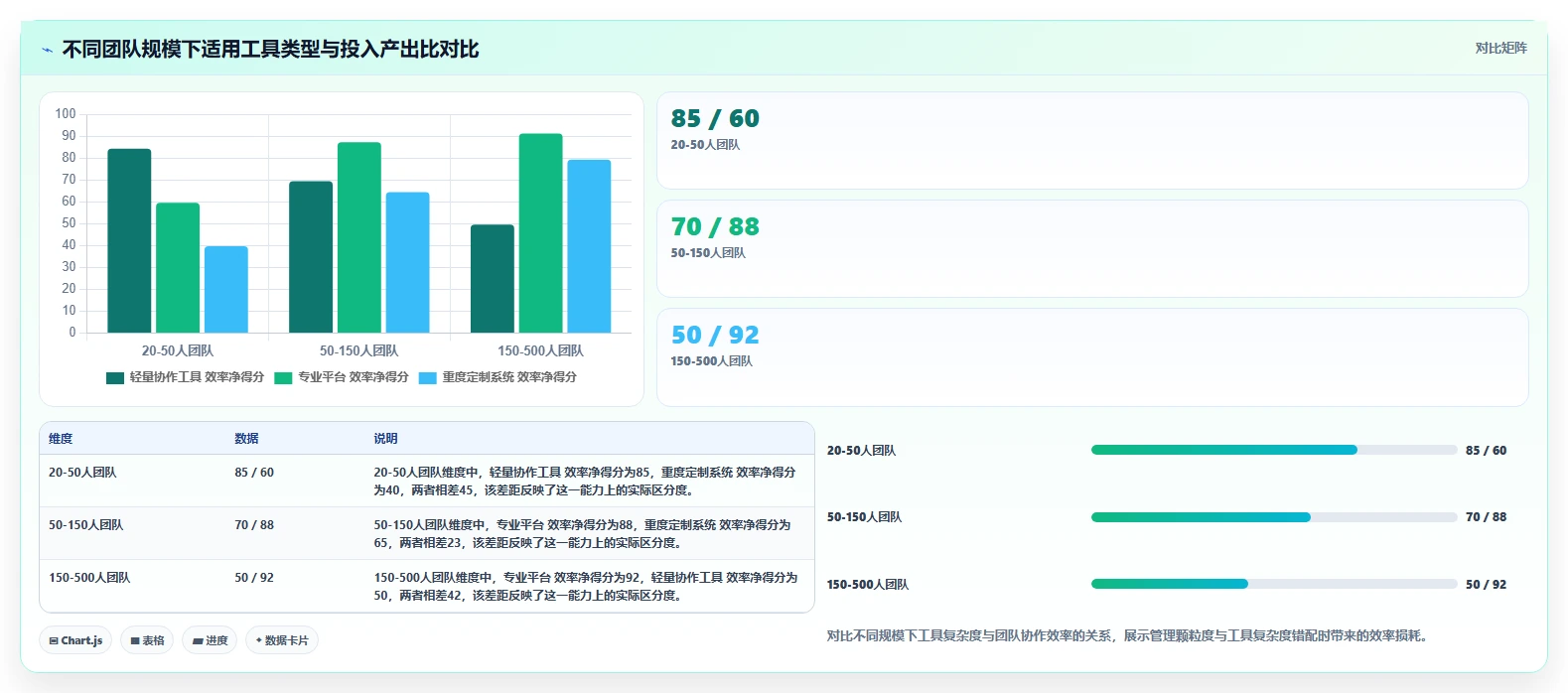Open the 85 / 60 stat card
The height and width of the screenshot is (693, 1568).
pyautogui.click(x=1092, y=141)
